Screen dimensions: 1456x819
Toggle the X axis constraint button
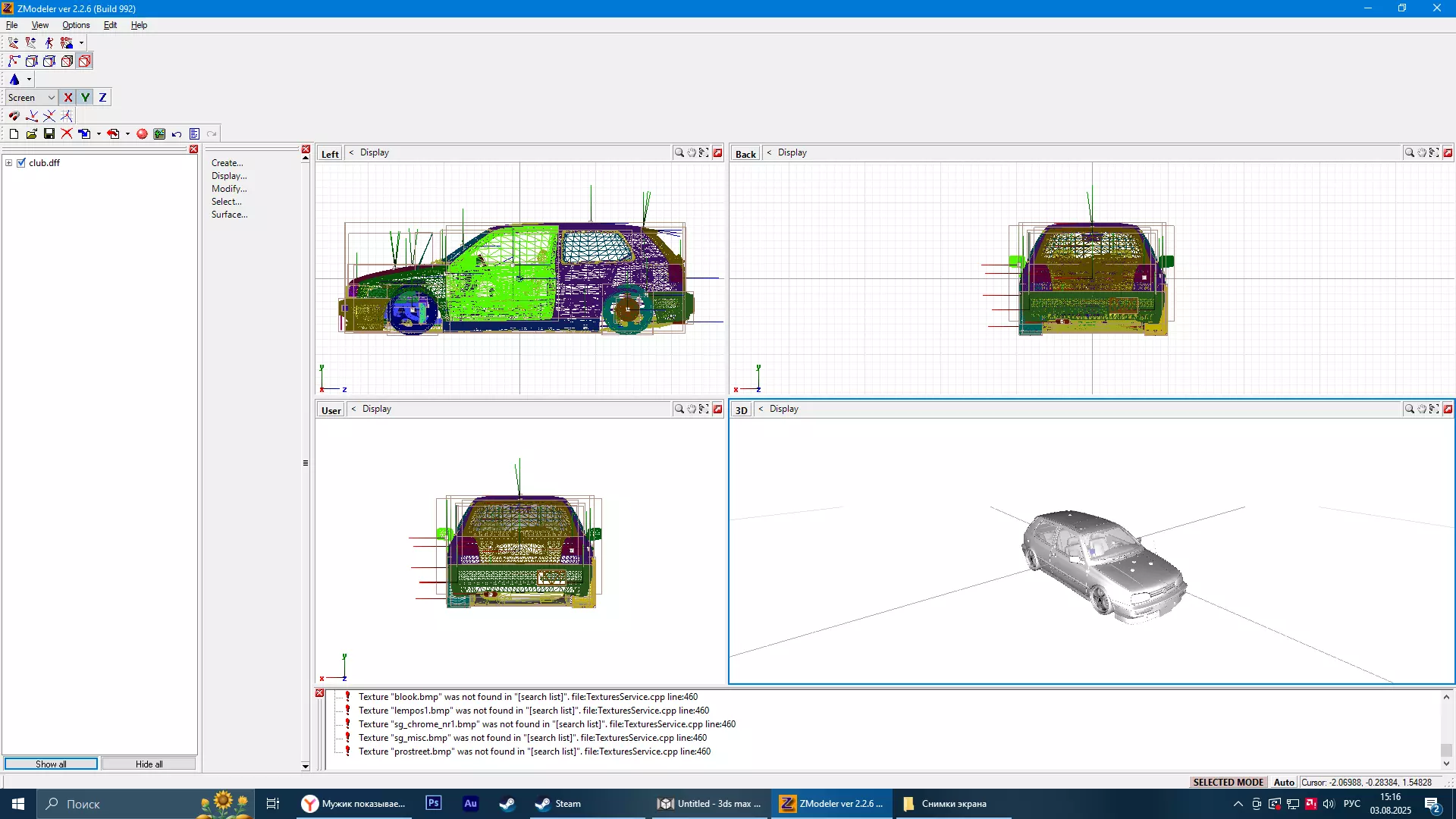(x=68, y=98)
